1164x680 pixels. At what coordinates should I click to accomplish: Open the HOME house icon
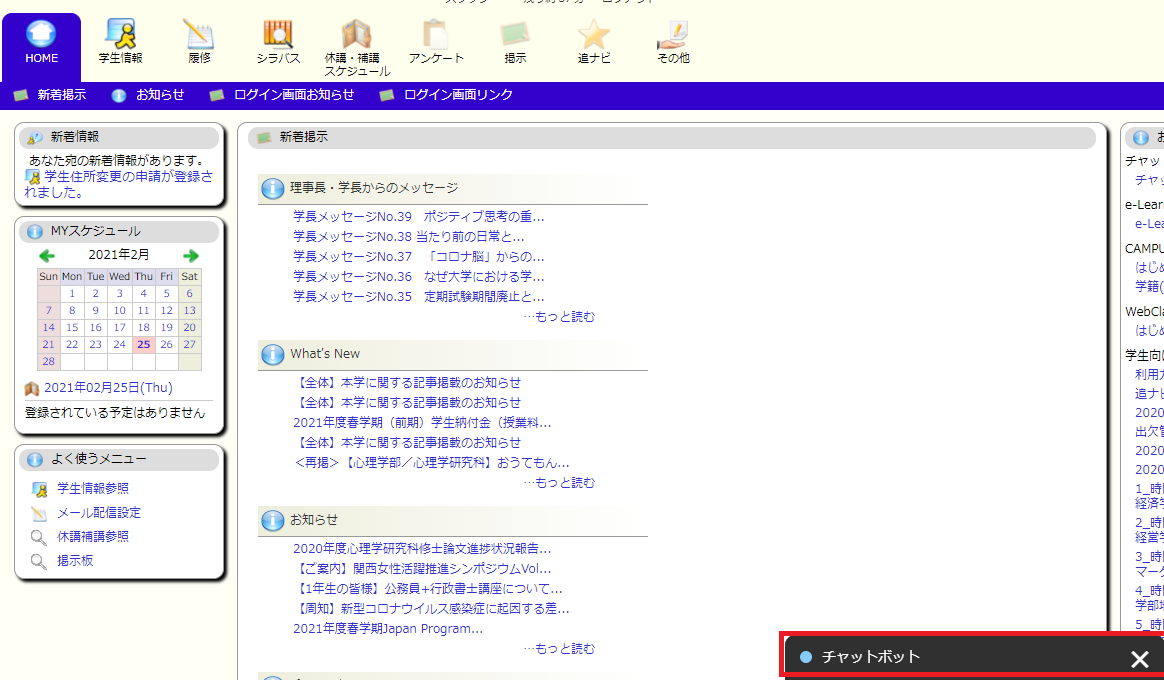(x=41, y=34)
